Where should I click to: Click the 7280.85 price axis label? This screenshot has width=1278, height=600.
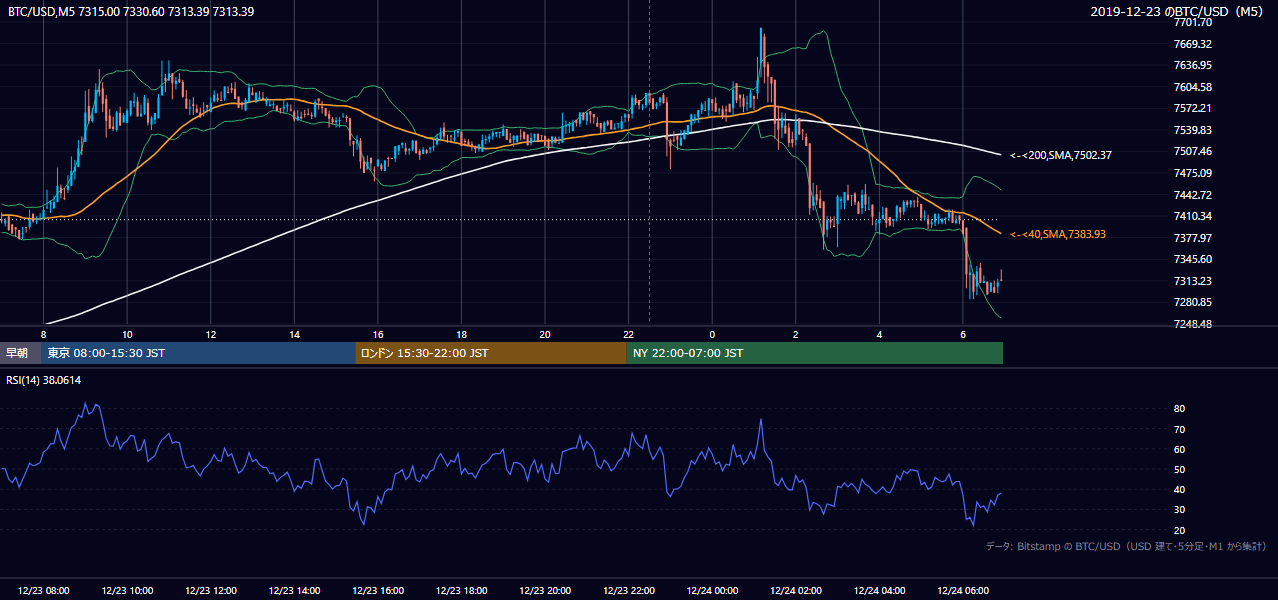pos(1192,303)
